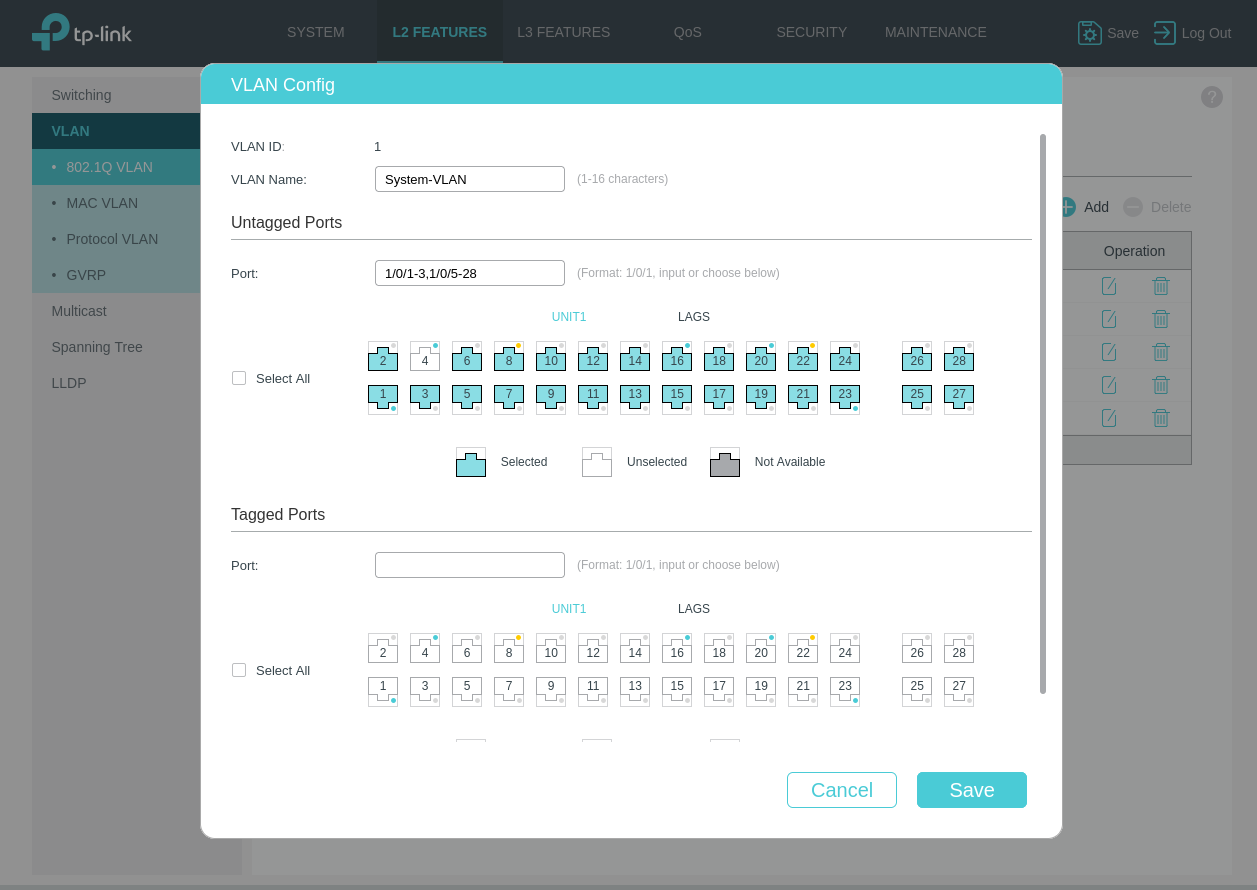
Task: Click untagged port 28 icon
Action: point(959,357)
